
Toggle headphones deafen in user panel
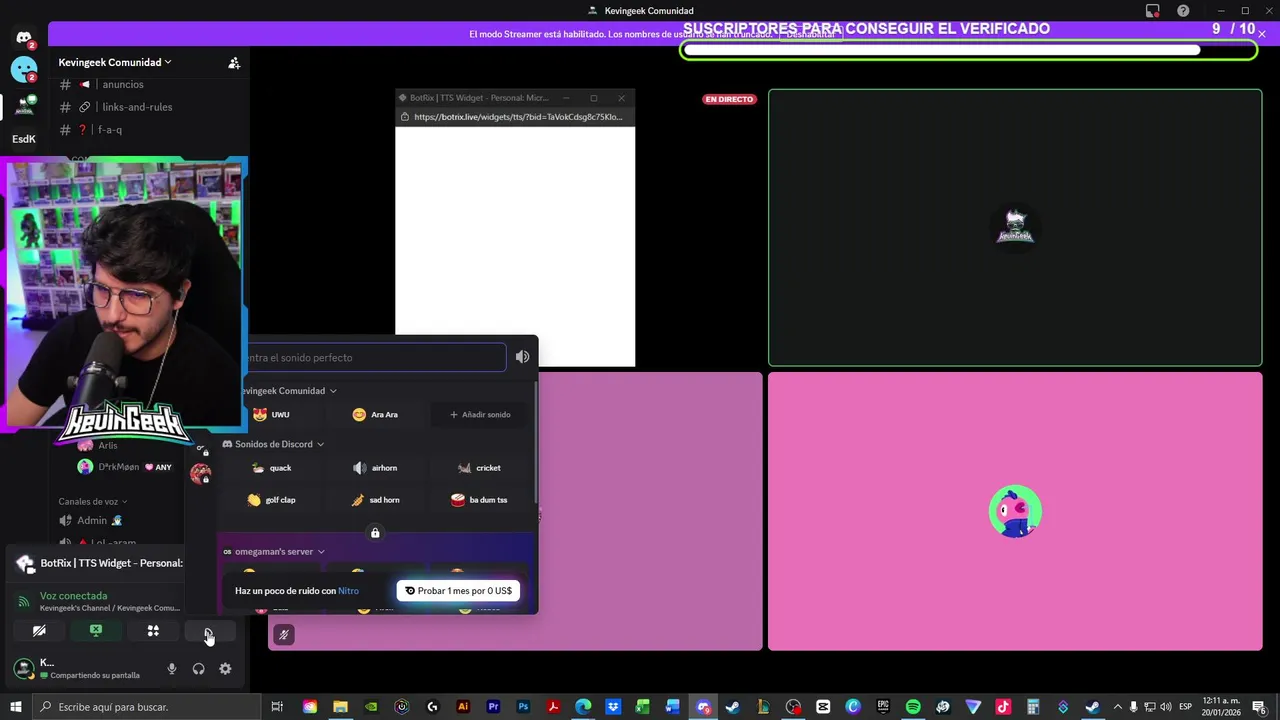198,669
